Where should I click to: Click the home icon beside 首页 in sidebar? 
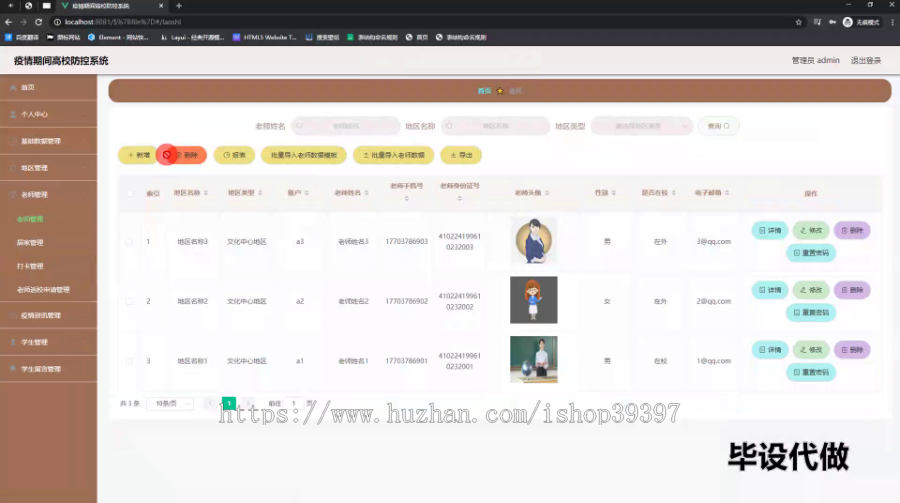(13, 88)
